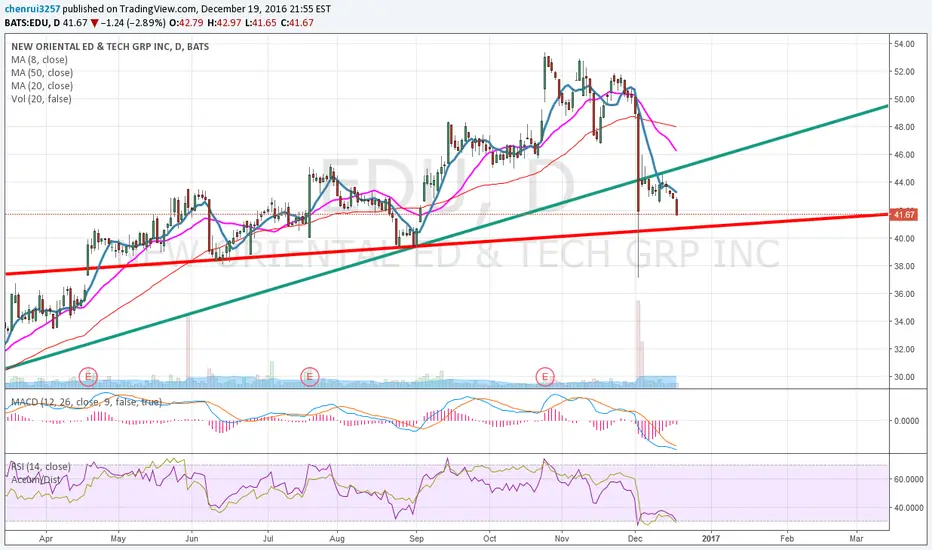The image size is (932, 550).
Task: Click the 54.00 price axis label
Action: 903,44
